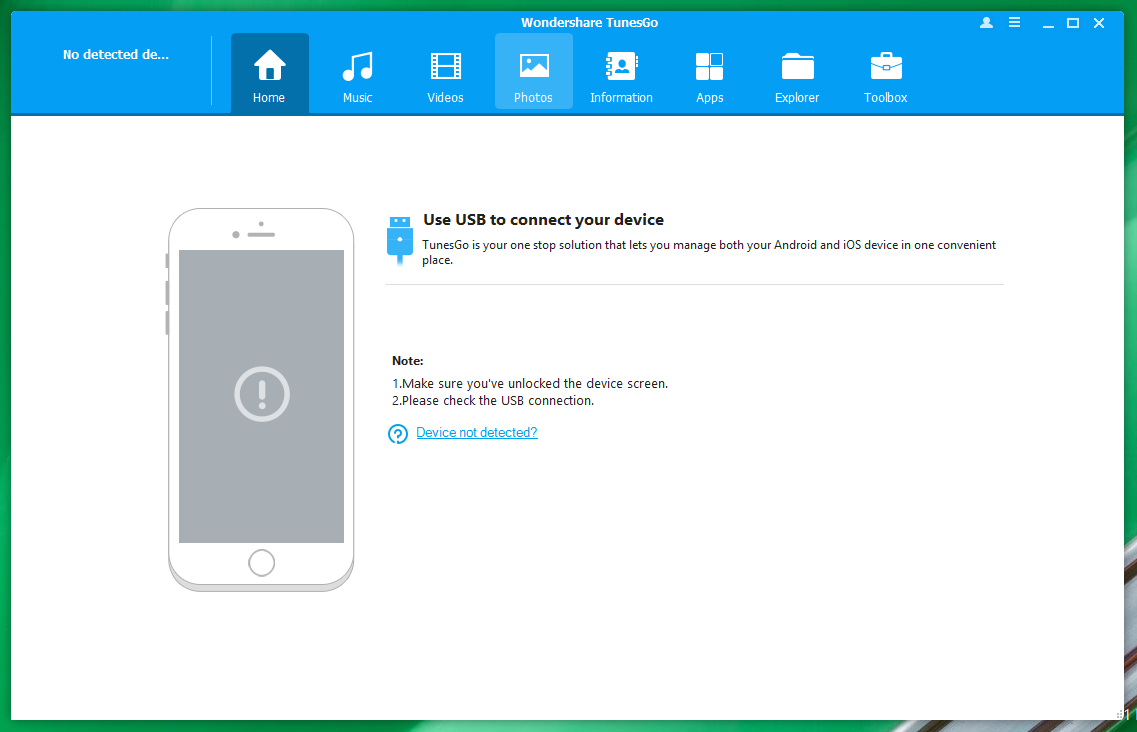Click the 'Use USB to connect your device' heading
The width and height of the screenshot is (1137, 732).
[543, 220]
